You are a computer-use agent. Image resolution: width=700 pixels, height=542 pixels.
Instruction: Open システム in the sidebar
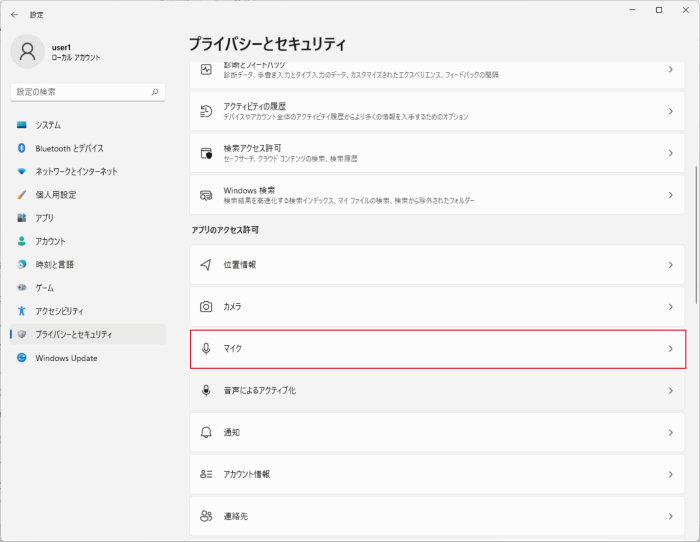[x=88, y=125]
